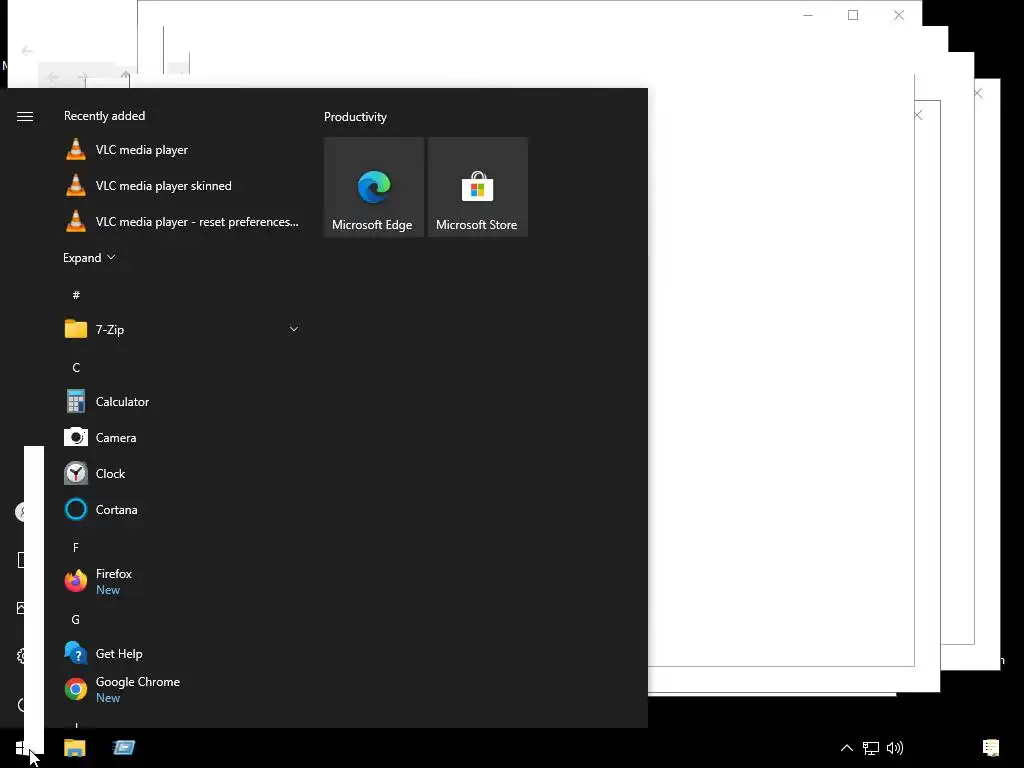Jump to letter index via # header
Screen dimensions: 1024x768
76,295
